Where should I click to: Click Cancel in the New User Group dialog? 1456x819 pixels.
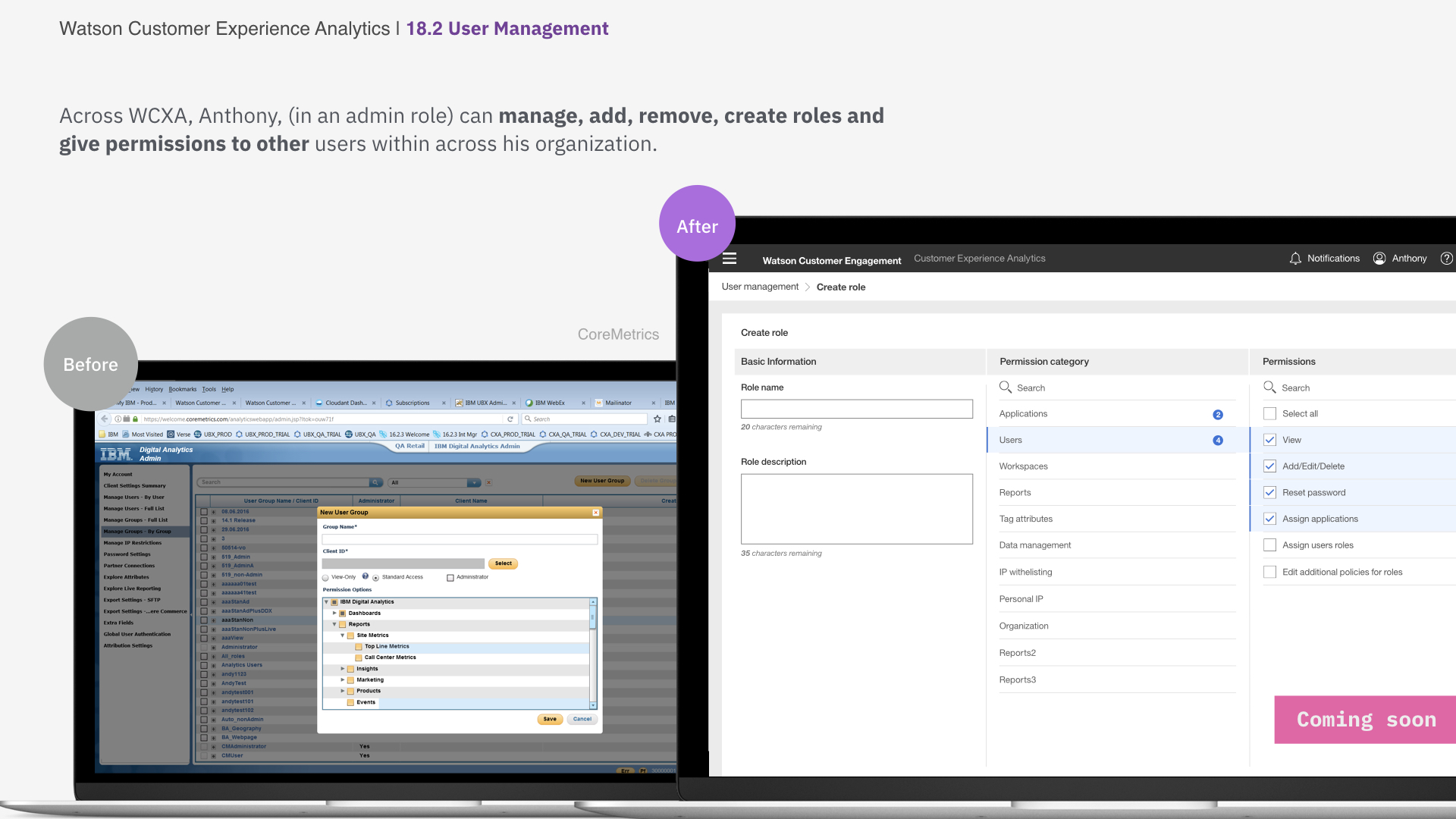(582, 719)
